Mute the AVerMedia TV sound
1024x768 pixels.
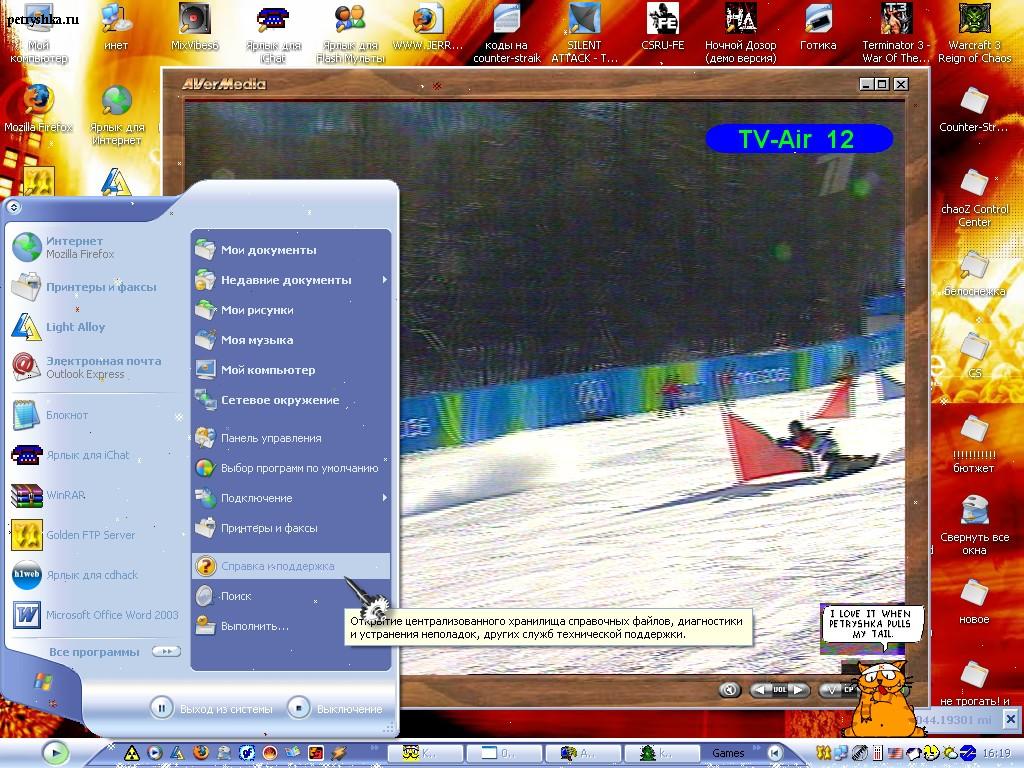click(729, 690)
